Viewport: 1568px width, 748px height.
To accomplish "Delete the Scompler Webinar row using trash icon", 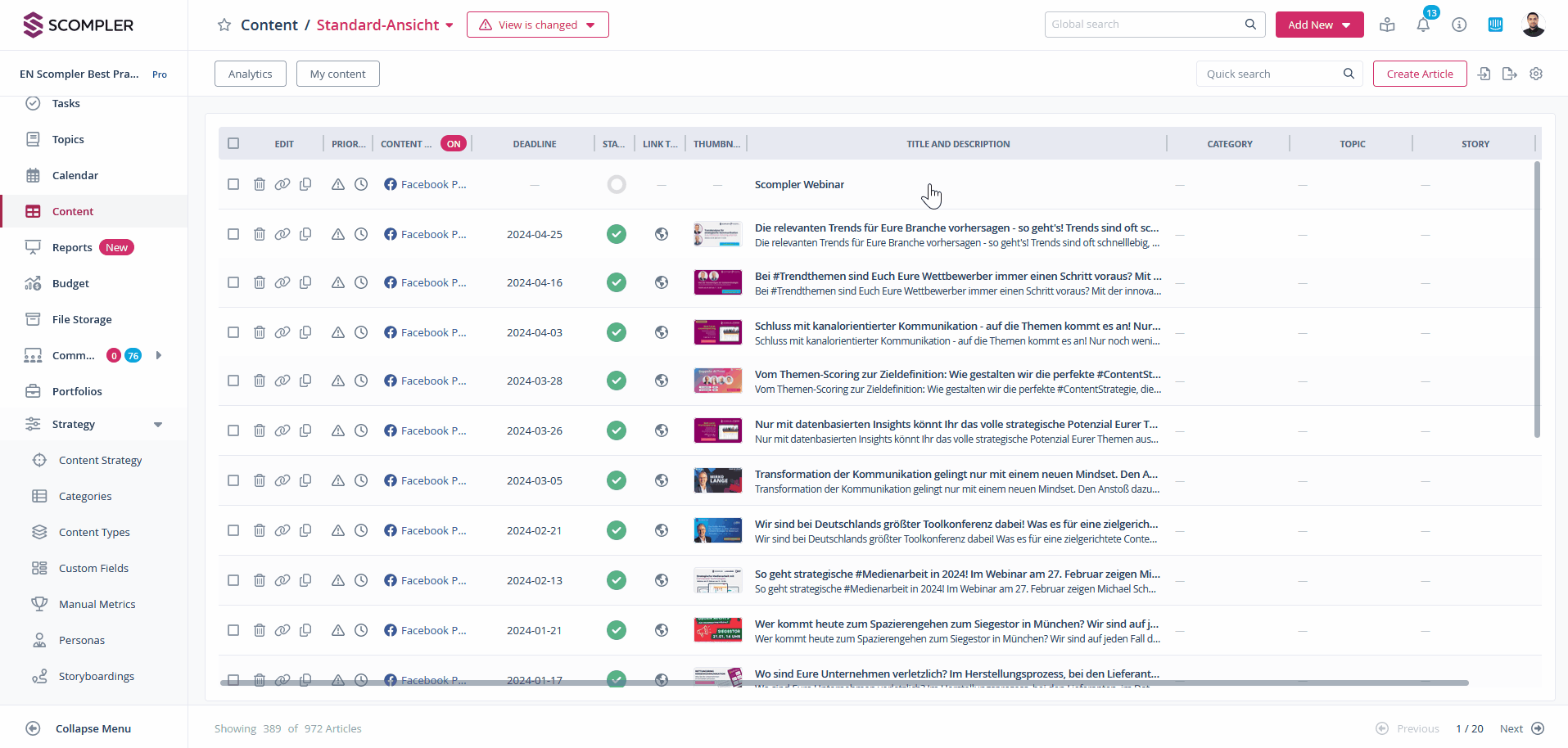I will click(260, 185).
